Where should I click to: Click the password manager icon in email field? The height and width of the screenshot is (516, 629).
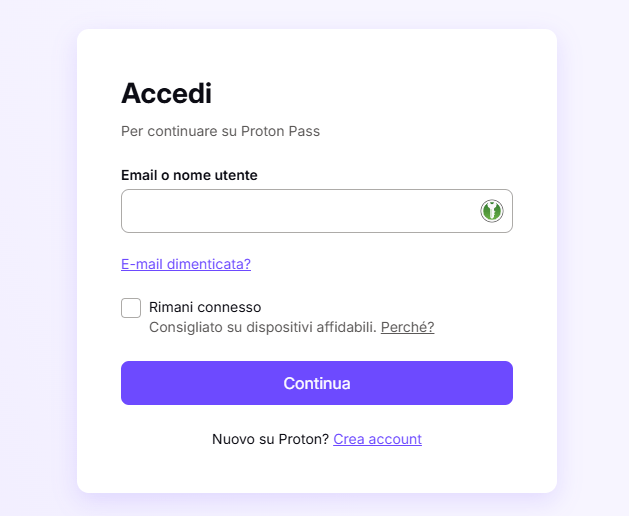click(x=491, y=211)
